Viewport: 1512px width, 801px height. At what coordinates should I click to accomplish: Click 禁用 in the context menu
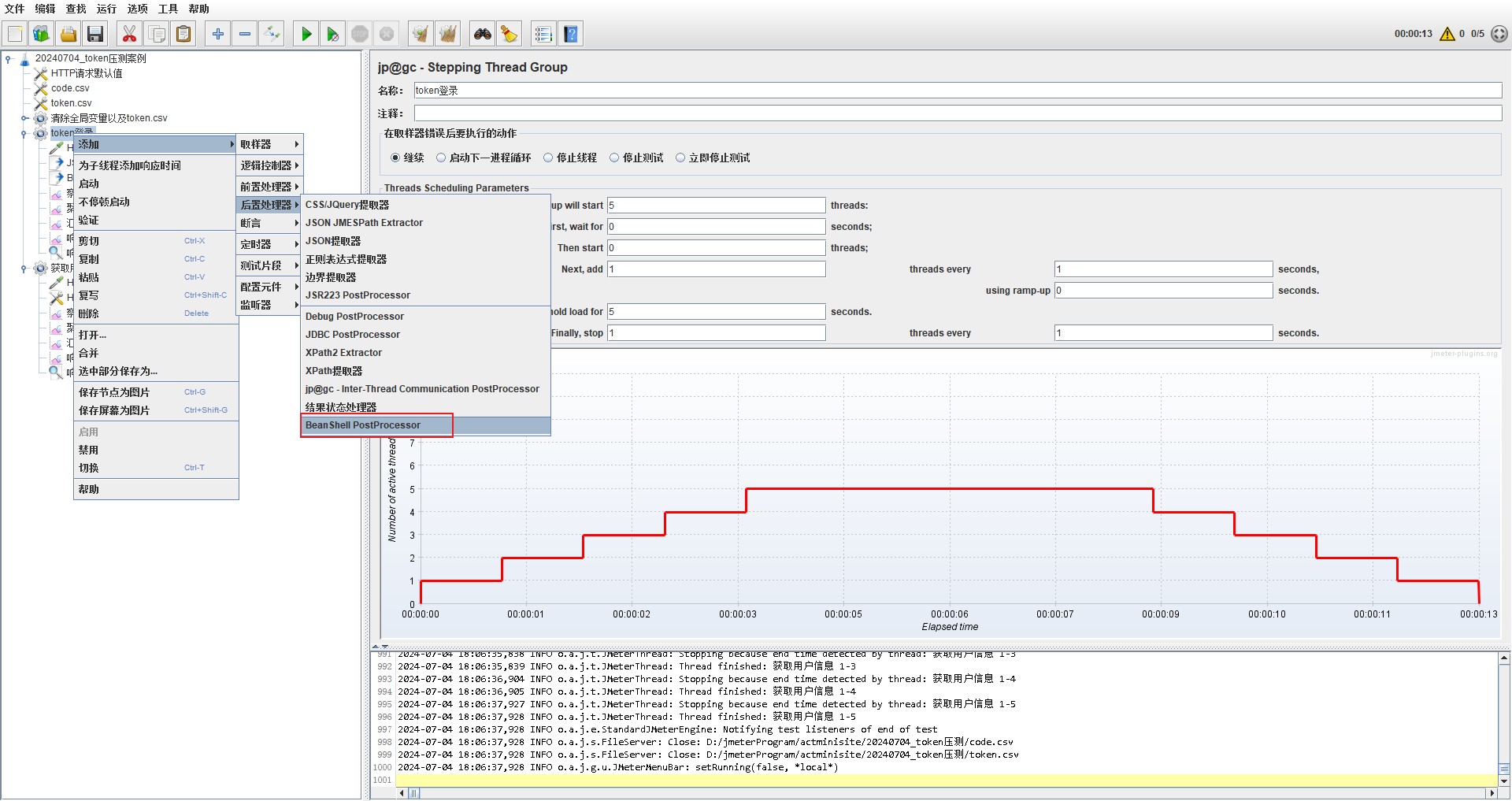point(88,450)
